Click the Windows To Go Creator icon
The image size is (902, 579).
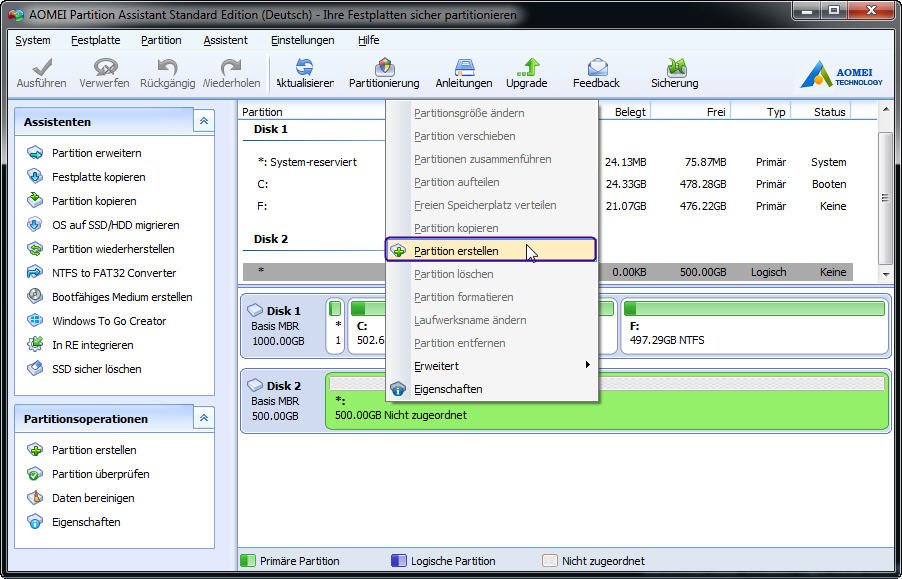[x=35, y=321]
